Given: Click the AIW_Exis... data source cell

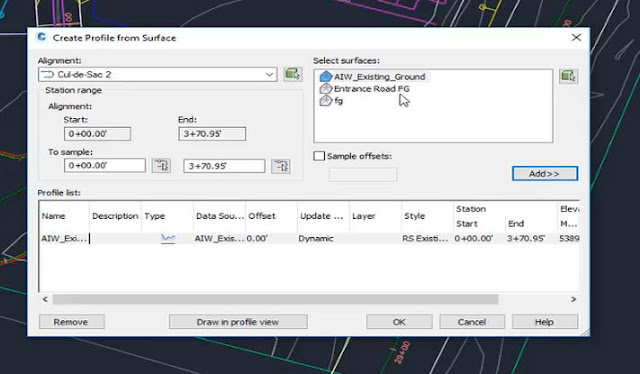Looking at the screenshot, I should click(219, 238).
